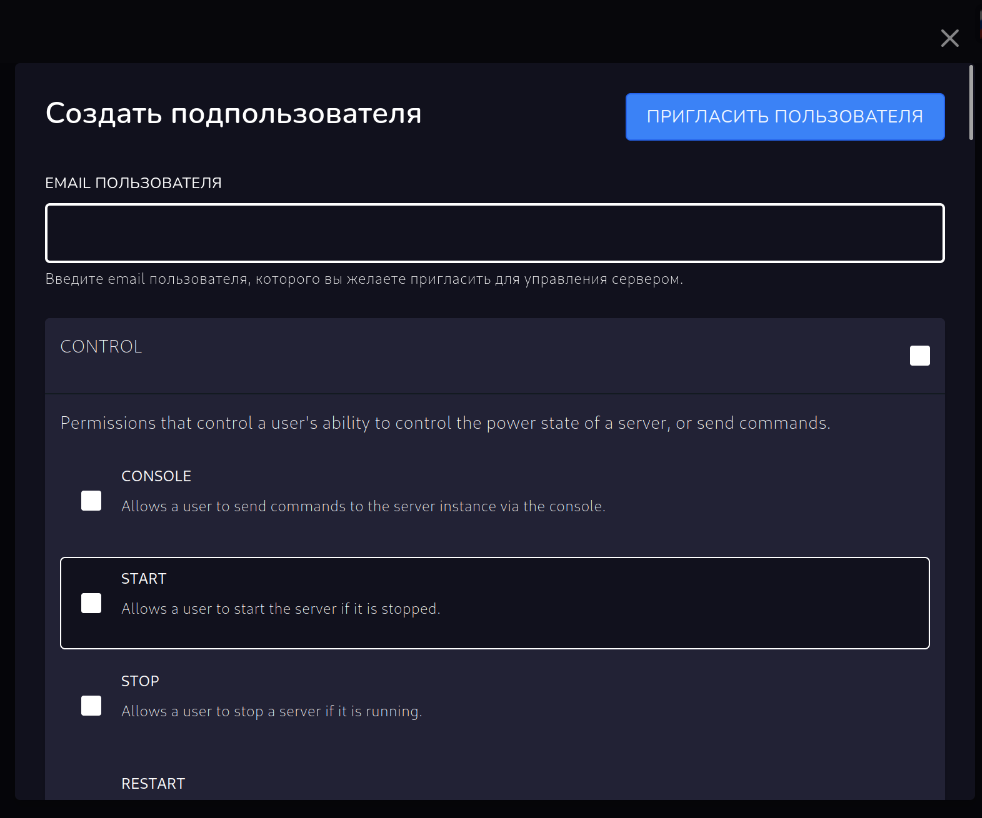The height and width of the screenshot is (818, 982).
Task: Select the START permission title
Action: (144, 579)
